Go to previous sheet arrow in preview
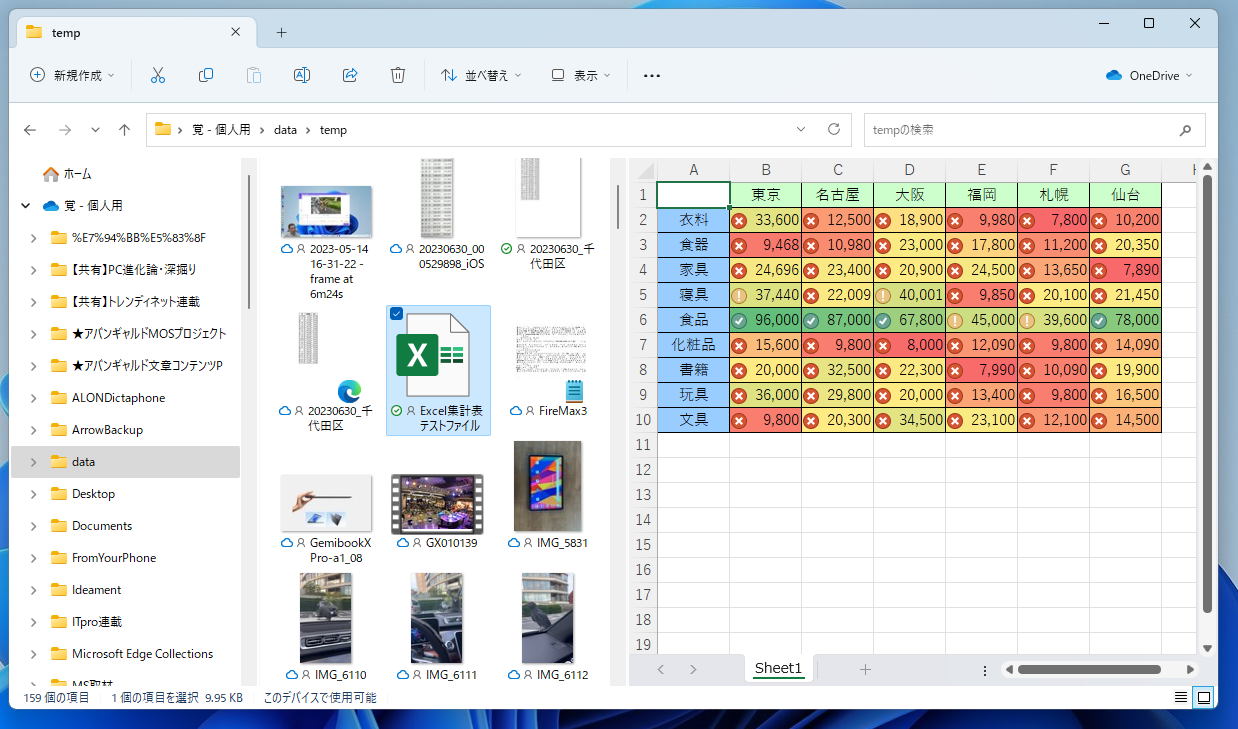This screenshot has width=1238, height=729. [661, 669]
